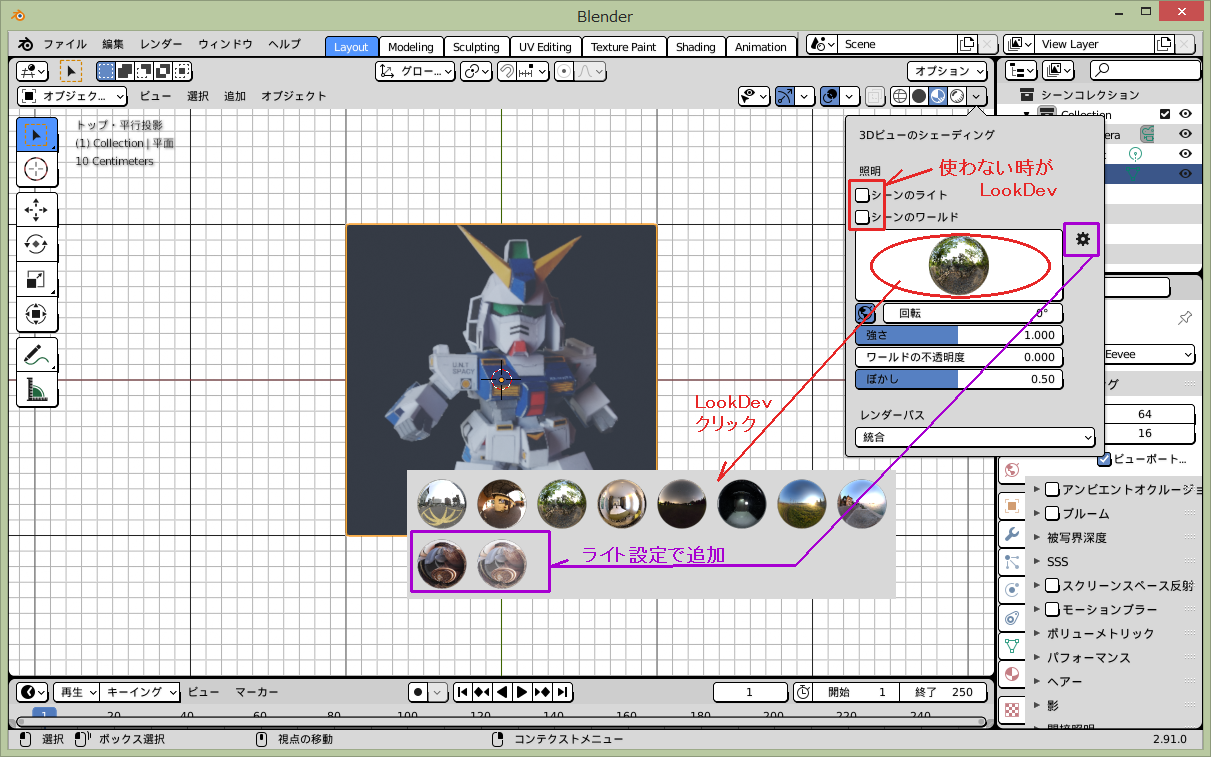
Task: Toggle X-ray display button
Action: [x=875, y=96]
